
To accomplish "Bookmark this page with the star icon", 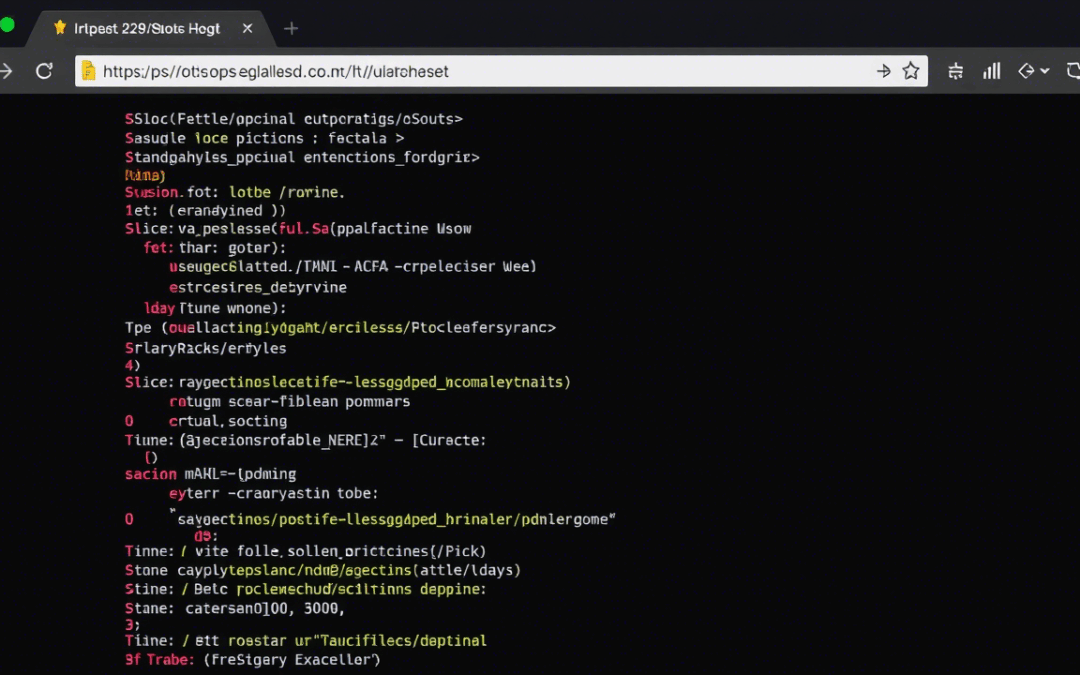I will click(911, 71).
